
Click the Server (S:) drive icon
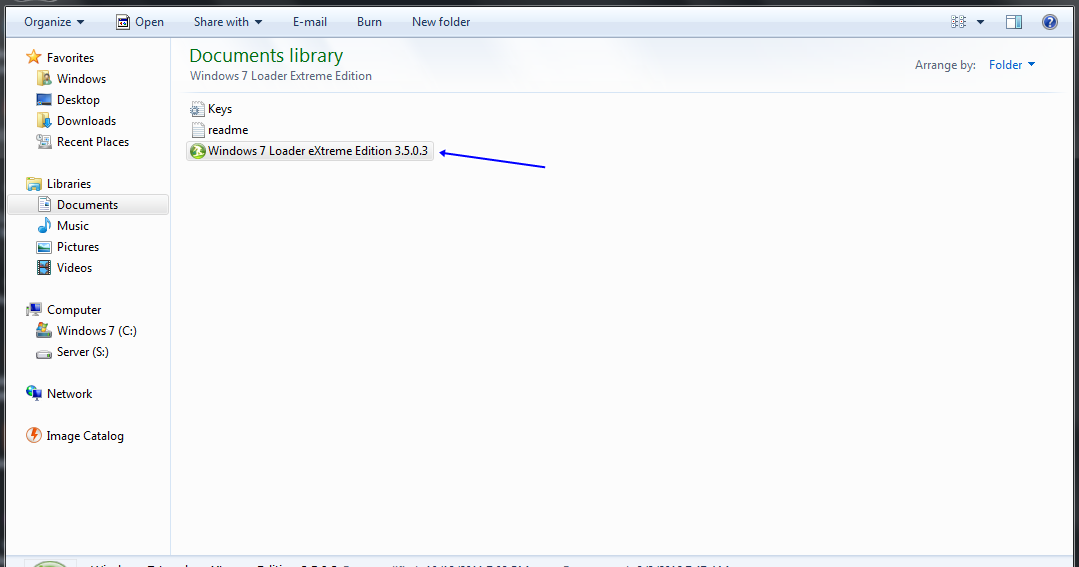pyautogui.click(x=44, y=353)
